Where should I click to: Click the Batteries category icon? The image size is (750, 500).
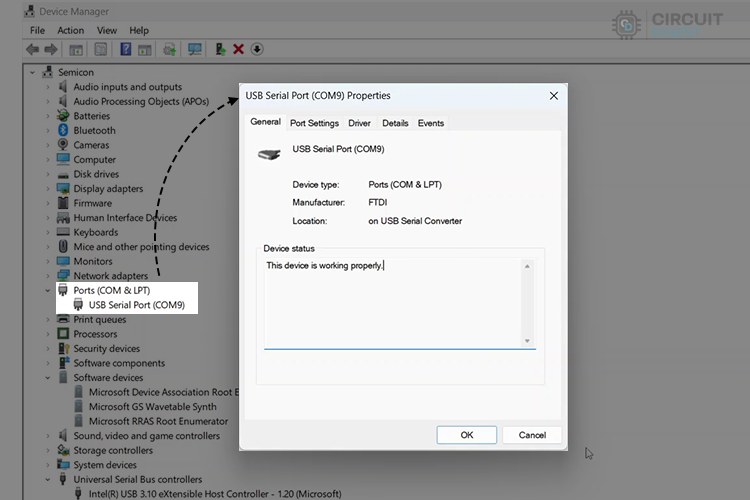pyautogui.click(x=63, y=116)
